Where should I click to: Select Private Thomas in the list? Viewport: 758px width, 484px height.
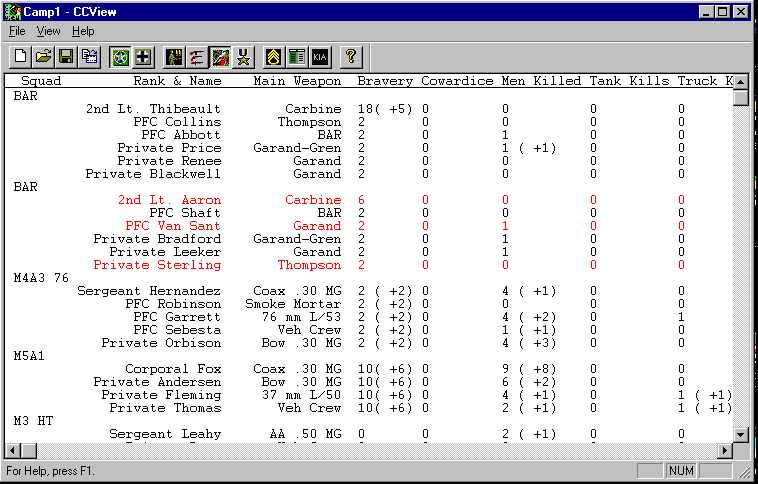368,409
